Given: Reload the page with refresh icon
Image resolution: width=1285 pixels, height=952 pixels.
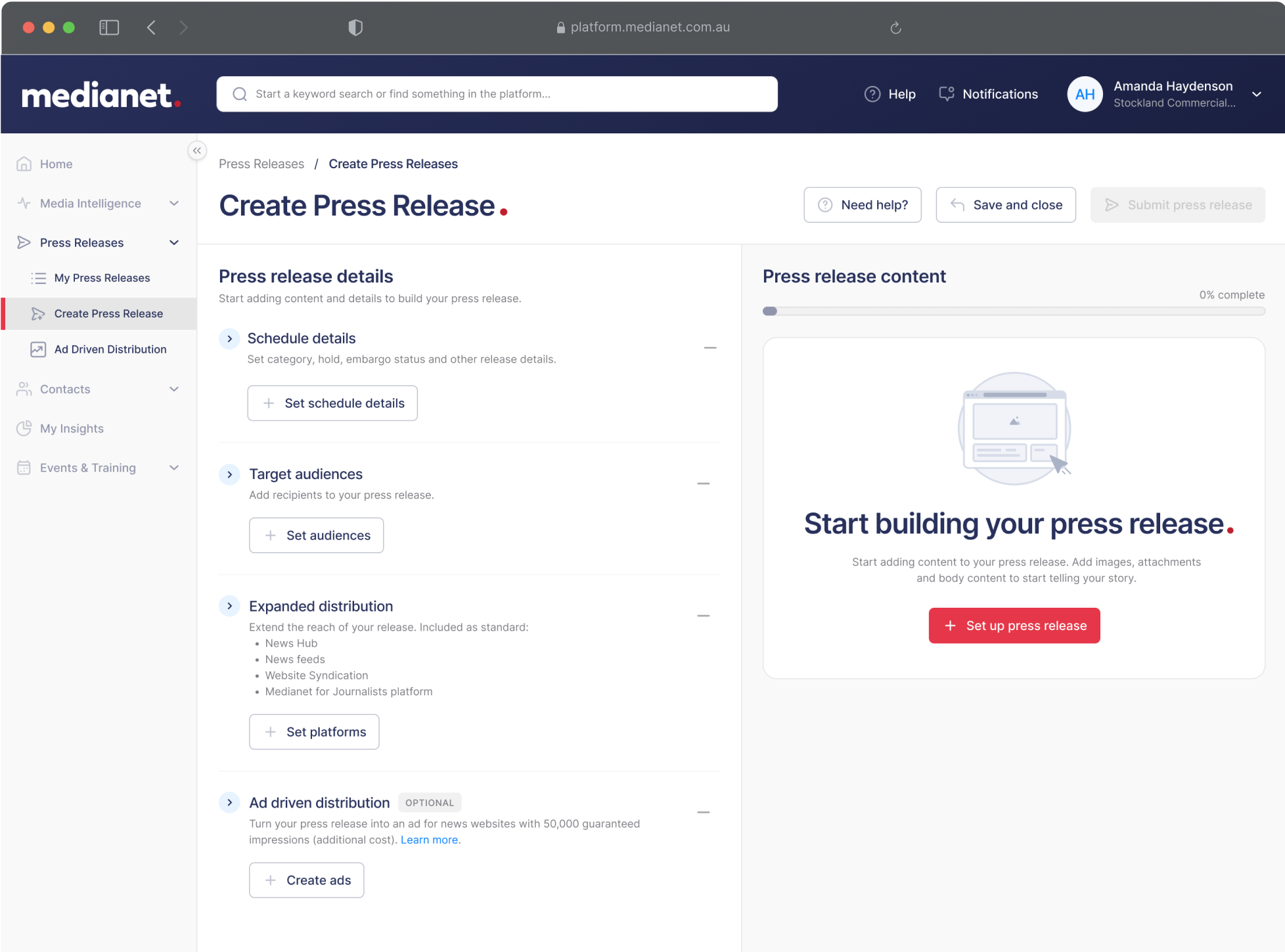Looking at the screenshot, I should click(x=895, y=28).
